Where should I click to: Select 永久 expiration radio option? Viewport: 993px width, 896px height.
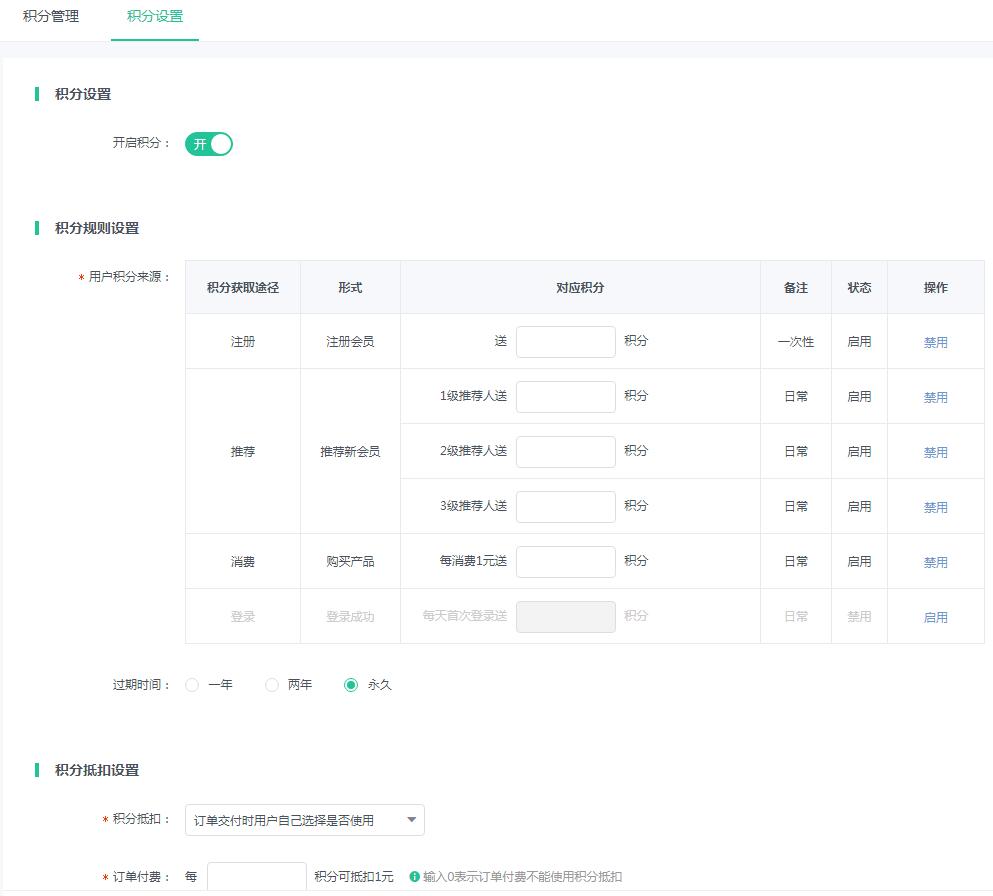[351, 685]
